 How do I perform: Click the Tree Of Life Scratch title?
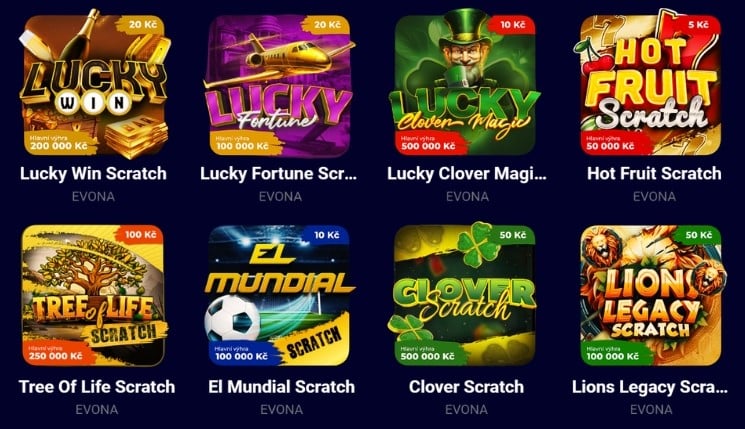97,387
